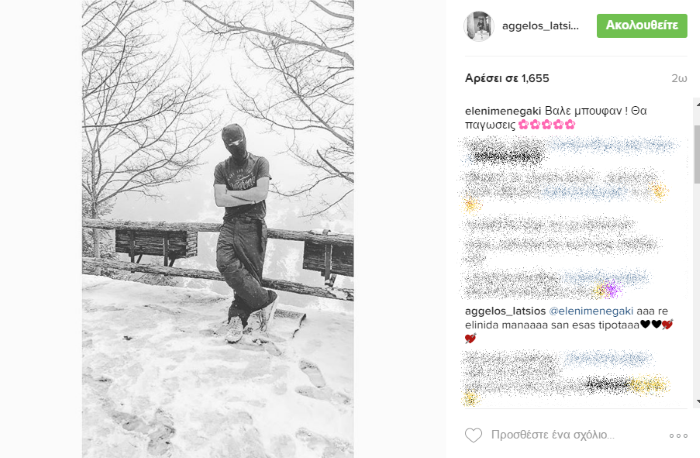Open aggelos_latsi... username in header
The height and width of the screenshot is (458, 700).
pyautogui.click(x=540, y=26)
